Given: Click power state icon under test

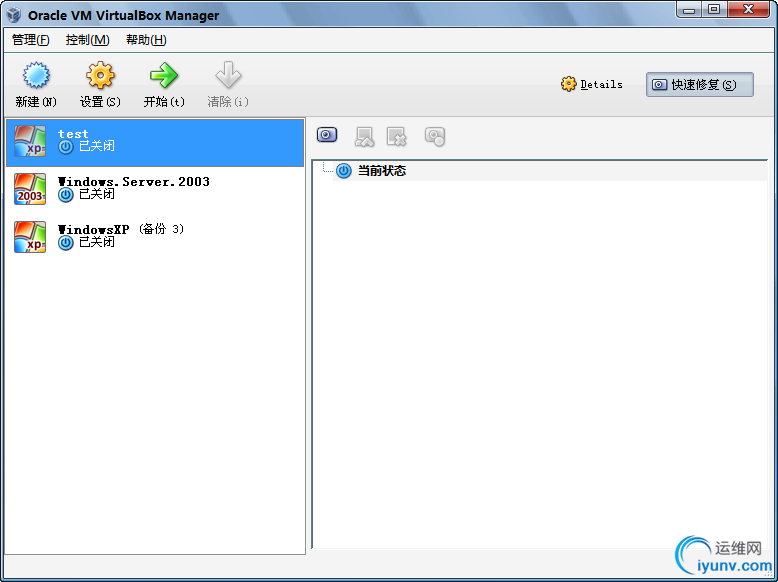Looking at the screenshot, I should (65, 147).
